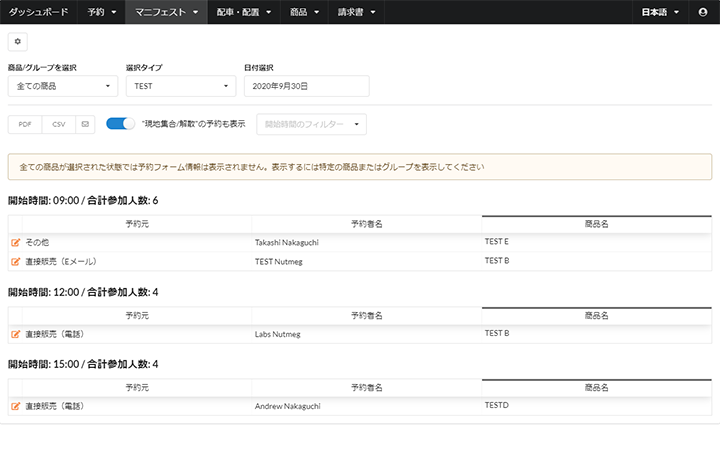Select the TEST Nutmeg name cell
The image size is (720, 450).
[366, 262]
